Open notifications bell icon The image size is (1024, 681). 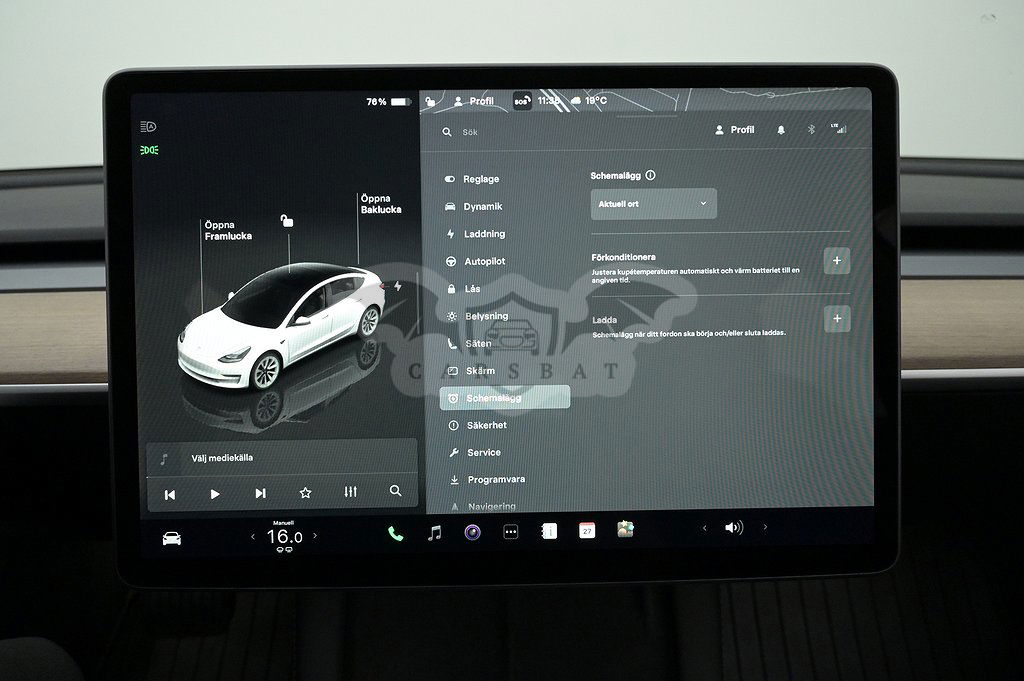point(781,130)
